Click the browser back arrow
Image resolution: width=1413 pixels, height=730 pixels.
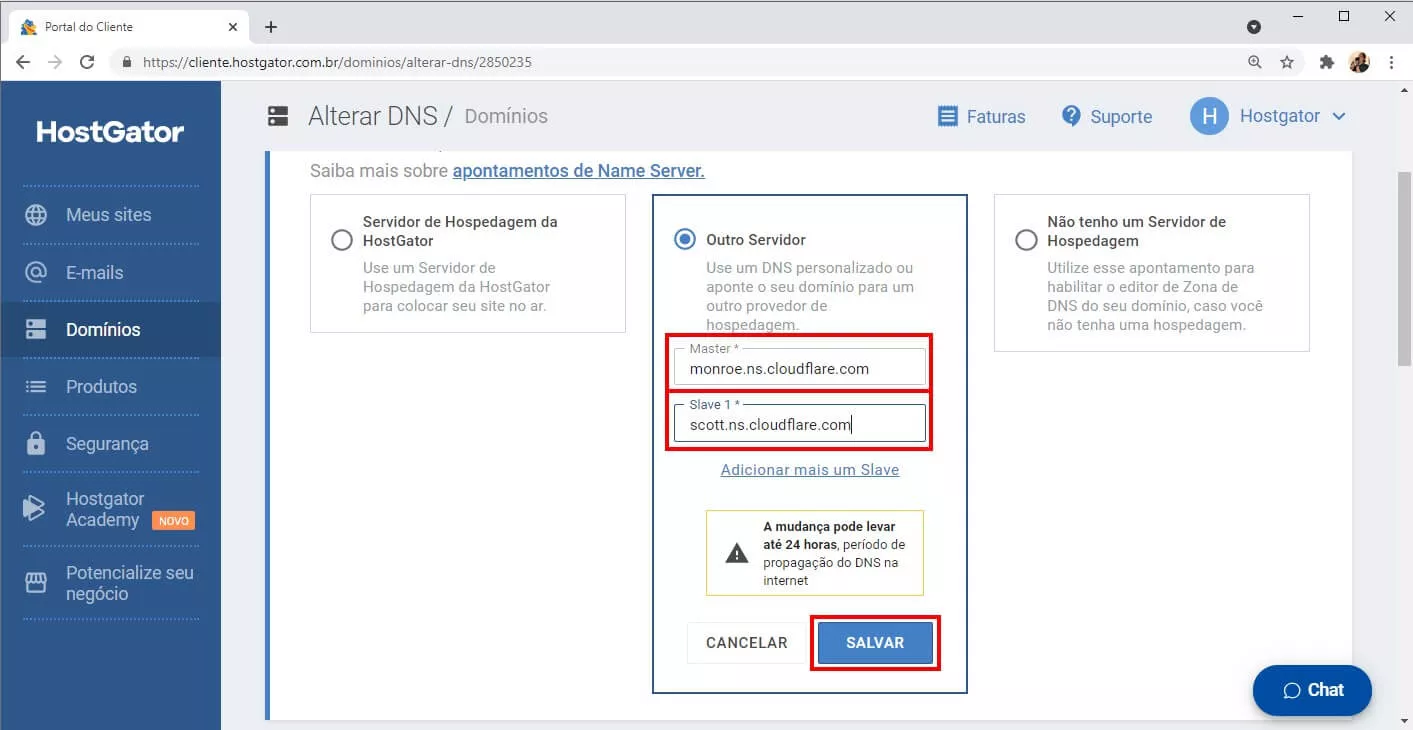[23, 62]
